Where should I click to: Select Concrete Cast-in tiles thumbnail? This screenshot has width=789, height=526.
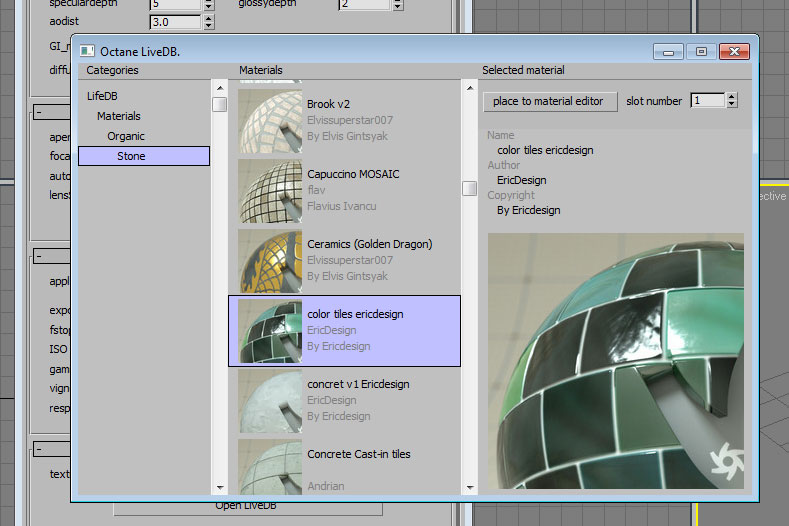[270, 467]
